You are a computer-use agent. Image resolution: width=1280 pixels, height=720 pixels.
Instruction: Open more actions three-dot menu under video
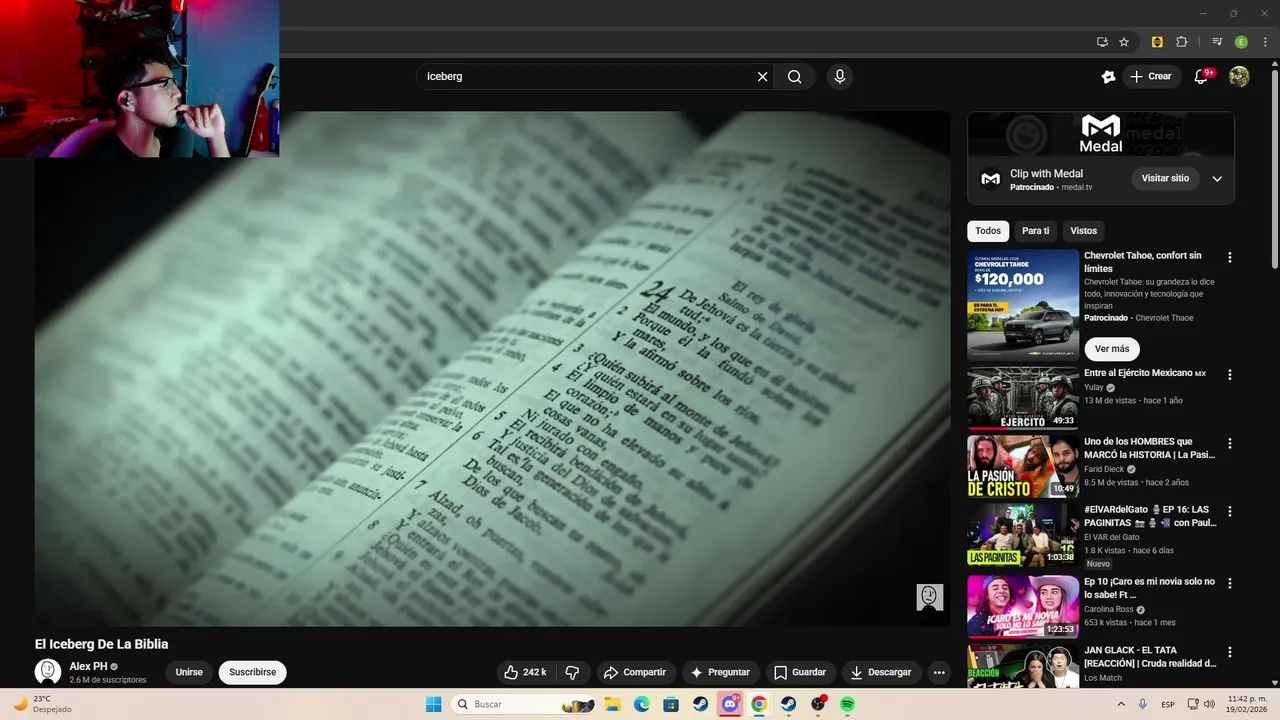click(x=939, y=672)
